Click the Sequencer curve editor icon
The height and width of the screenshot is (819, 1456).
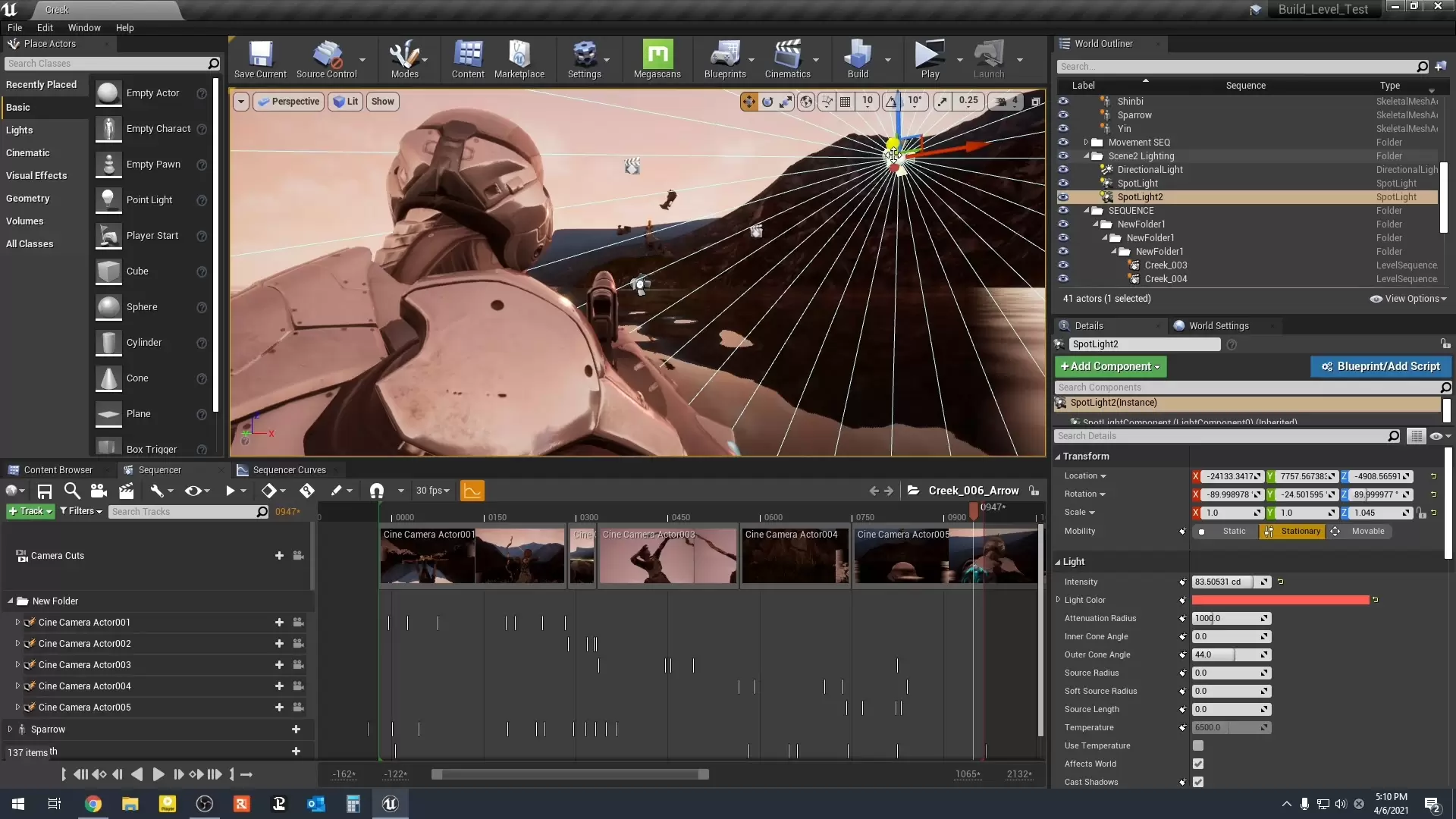pos(472,491)
